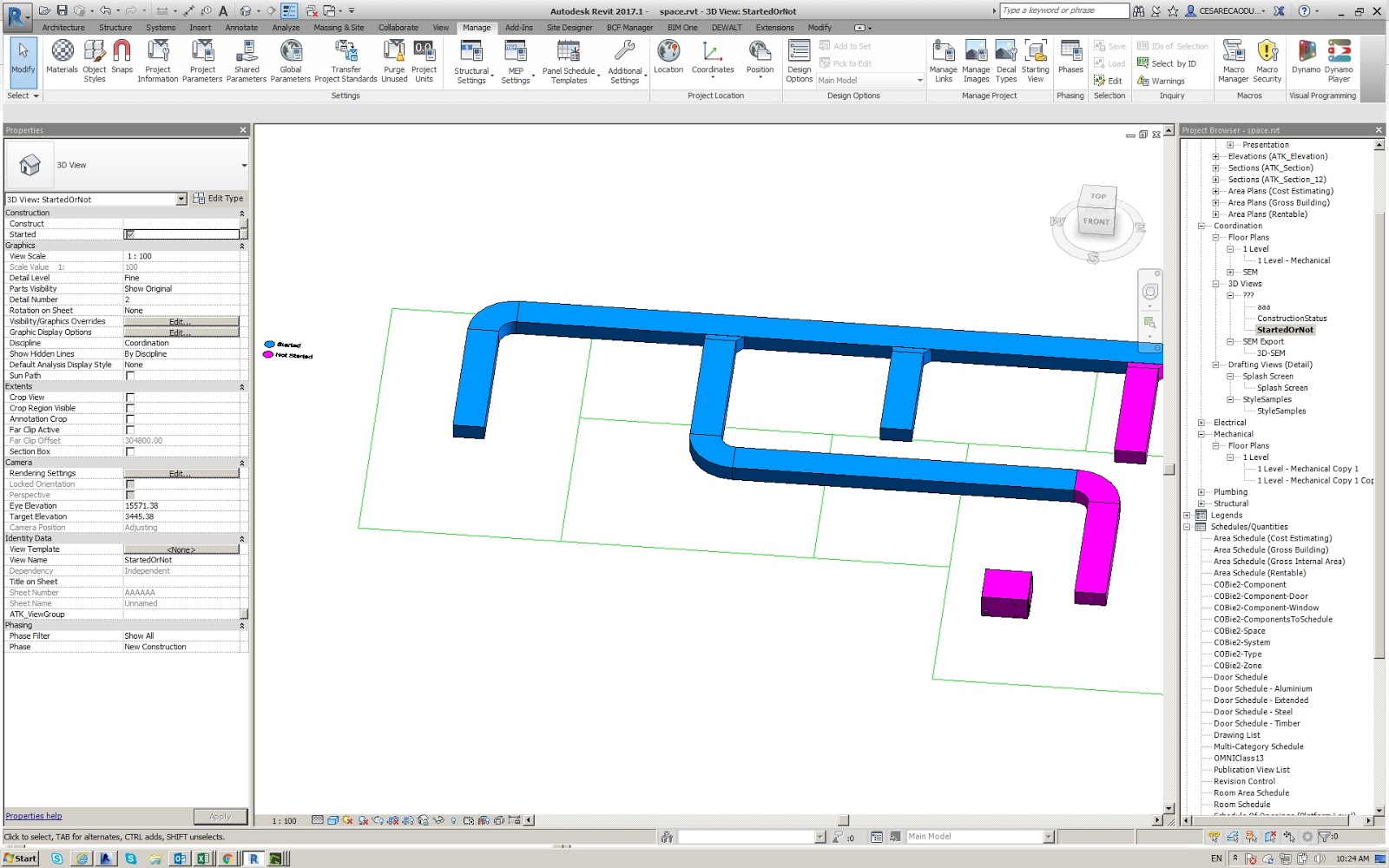The image size is (1389, 868).
Task: Expand the Electrical node in Project Browser
Action: 1200,422
